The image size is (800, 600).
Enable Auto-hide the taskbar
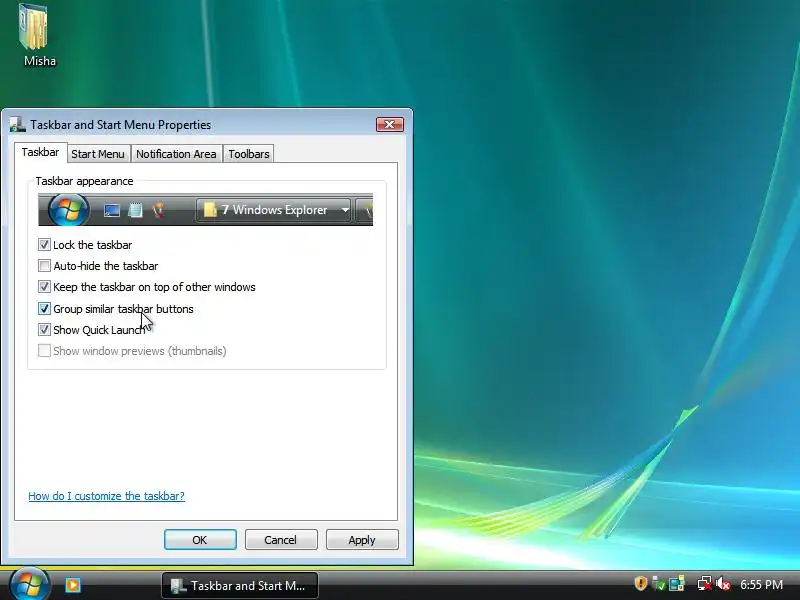tap(44, 266)
